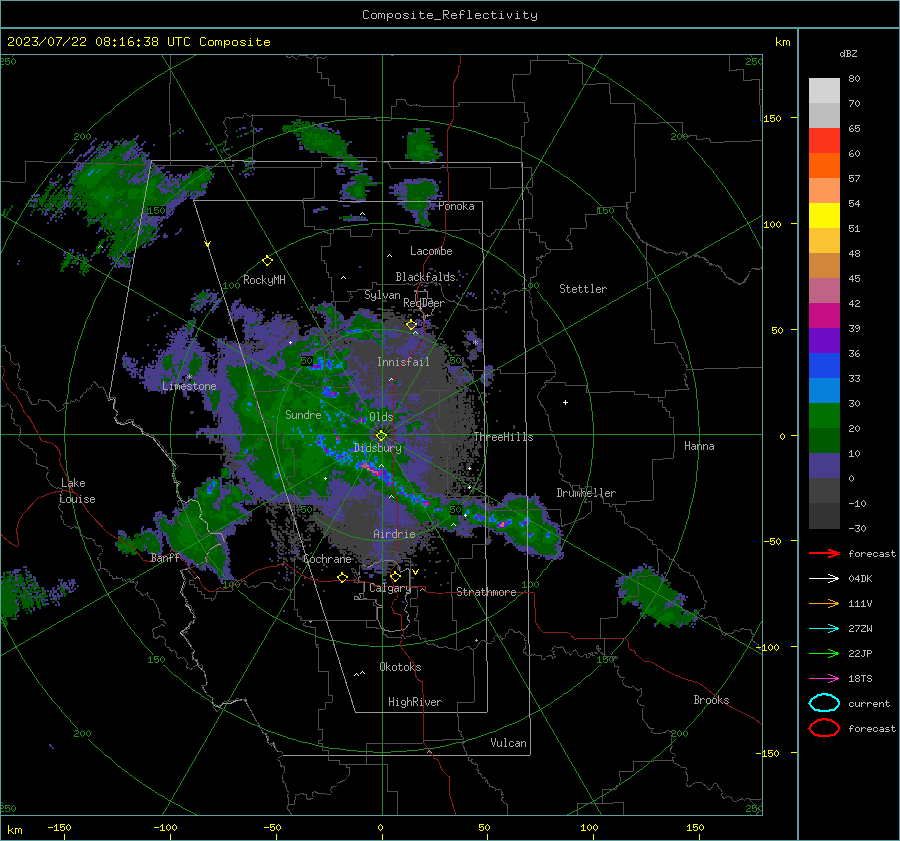This screenshot has height=841, width=900.
Task: Select the Drumheller label
Action: (x=586, y=493)
